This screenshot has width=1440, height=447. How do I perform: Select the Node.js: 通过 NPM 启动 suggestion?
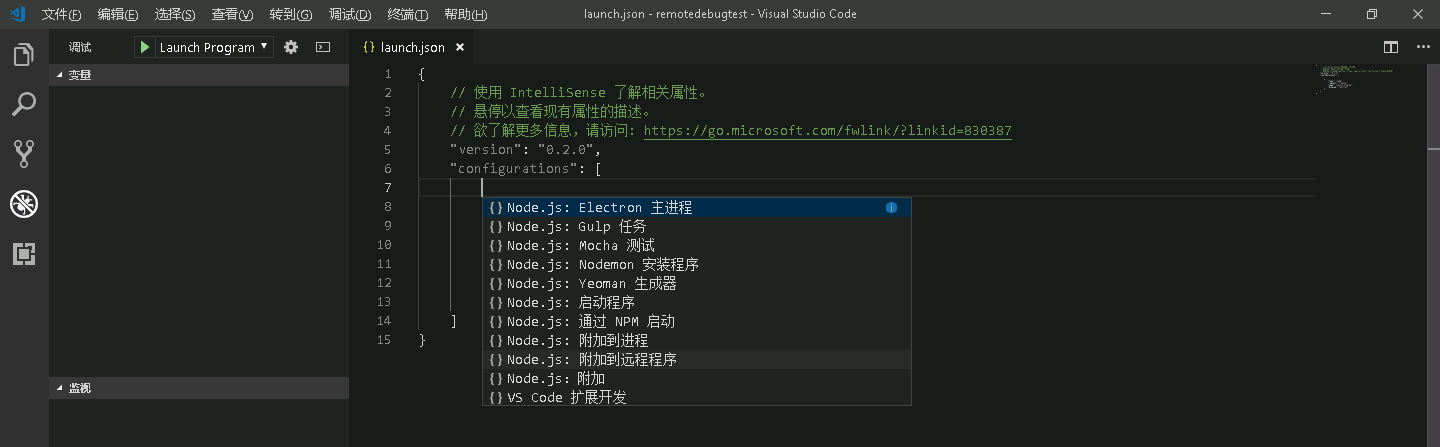(x=697, y=322)
